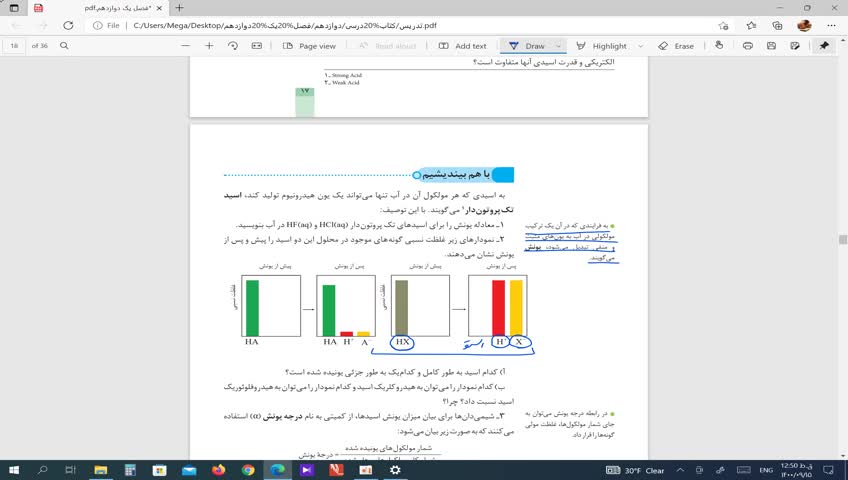Activate the Highlight tool
Viewport: 848px width, 480px height.
coord(602,46)
